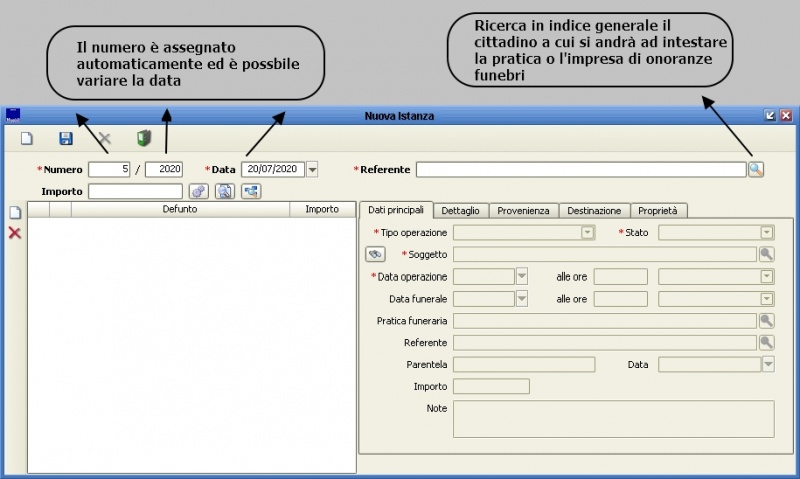Viewport: 800px width, 479px height.
Task: Click the document search icon beside Importo
Action: pos(224,191)
